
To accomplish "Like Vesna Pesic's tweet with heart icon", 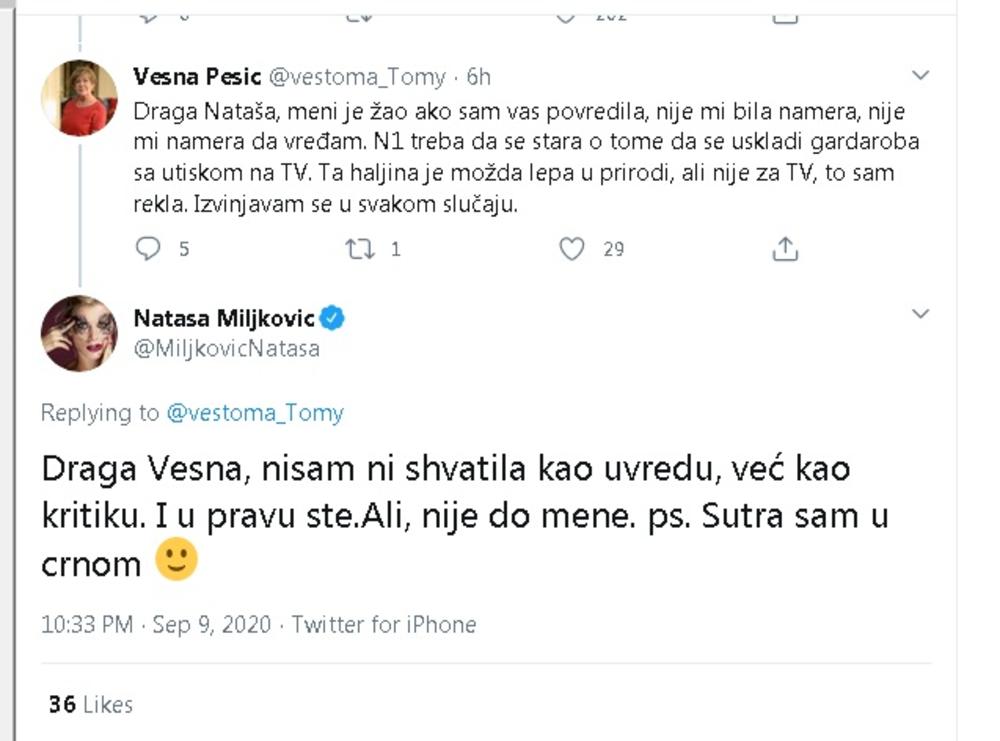I will [x=571, y=249].
